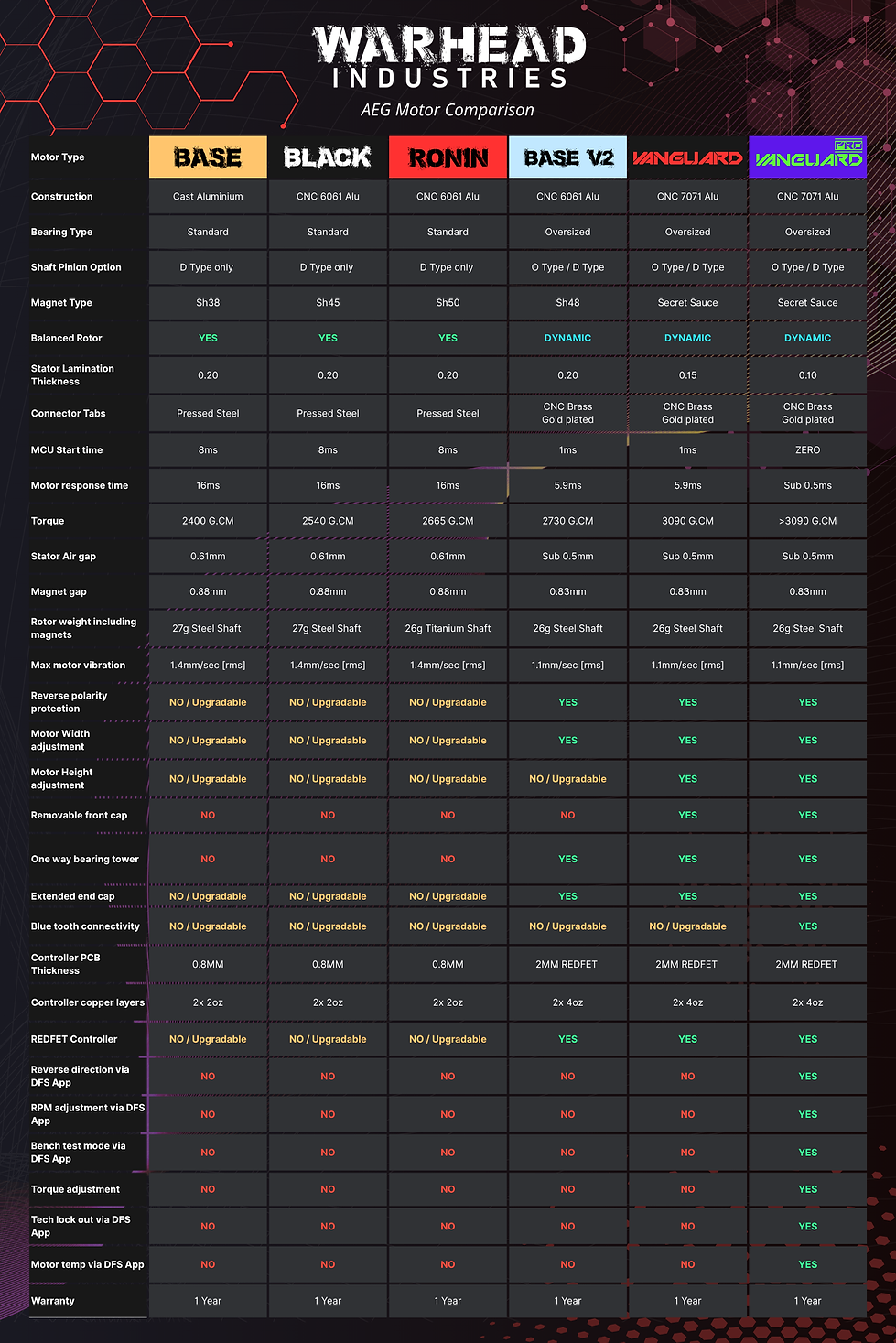Click the 'Cast Aluminium' construction cell

[208, 197]
